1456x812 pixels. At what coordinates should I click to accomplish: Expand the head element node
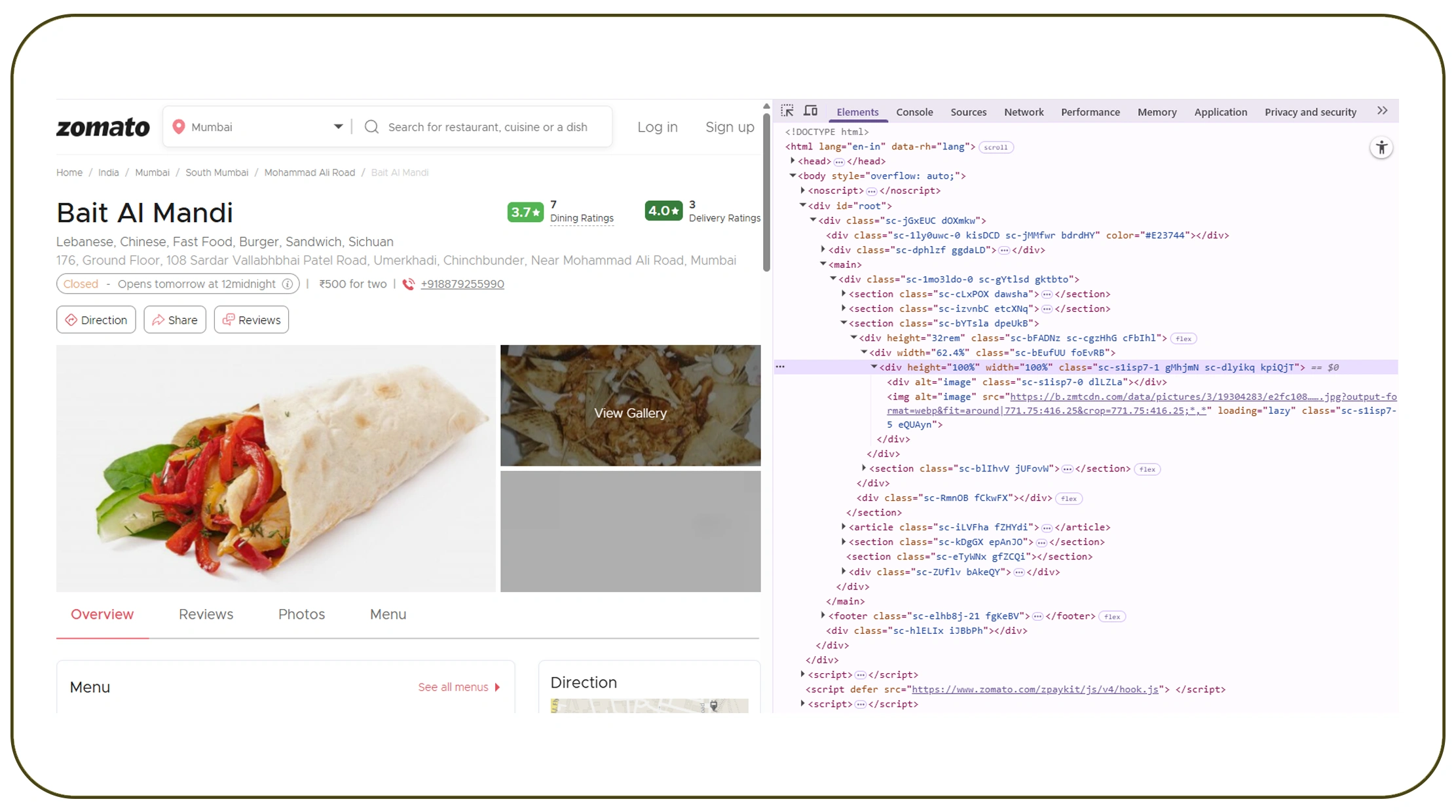(x=793, y=161)
